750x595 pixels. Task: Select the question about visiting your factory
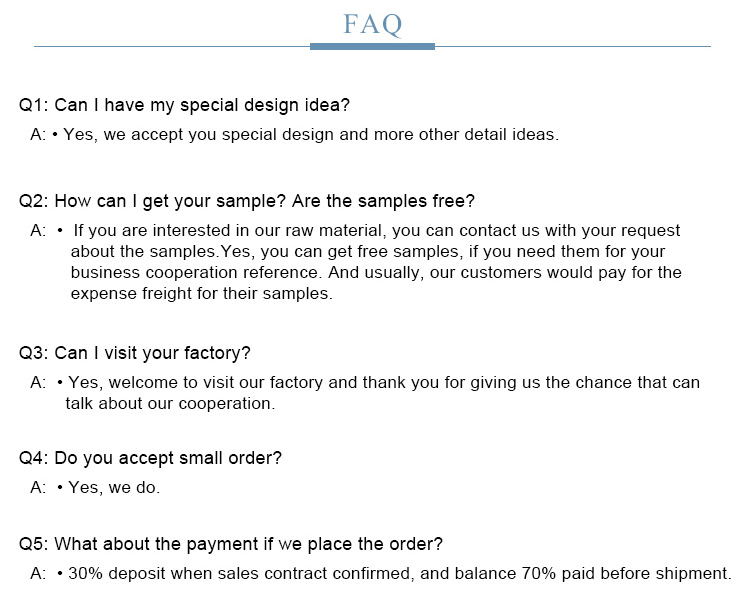click(x=134, y=353)
